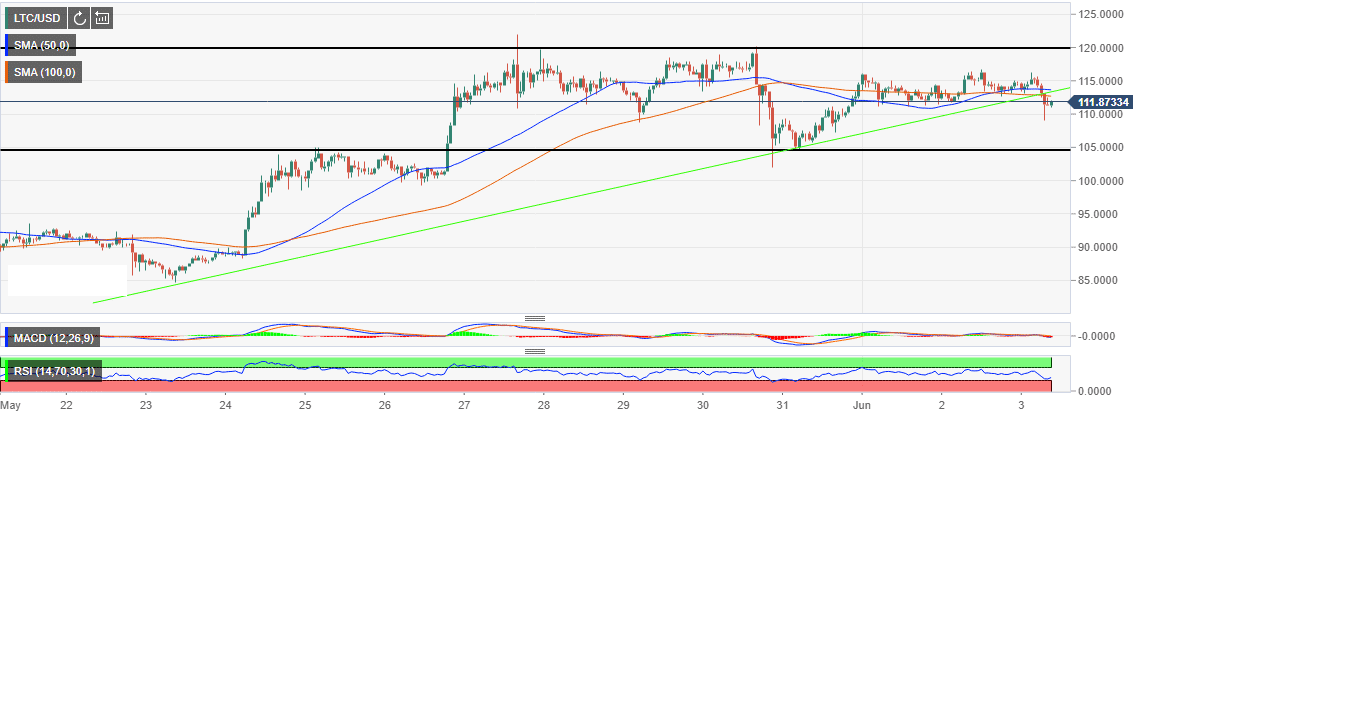Click the resize handle above the RSI panel
This screenshot has height=711, width=1366.
pos(535,351)
